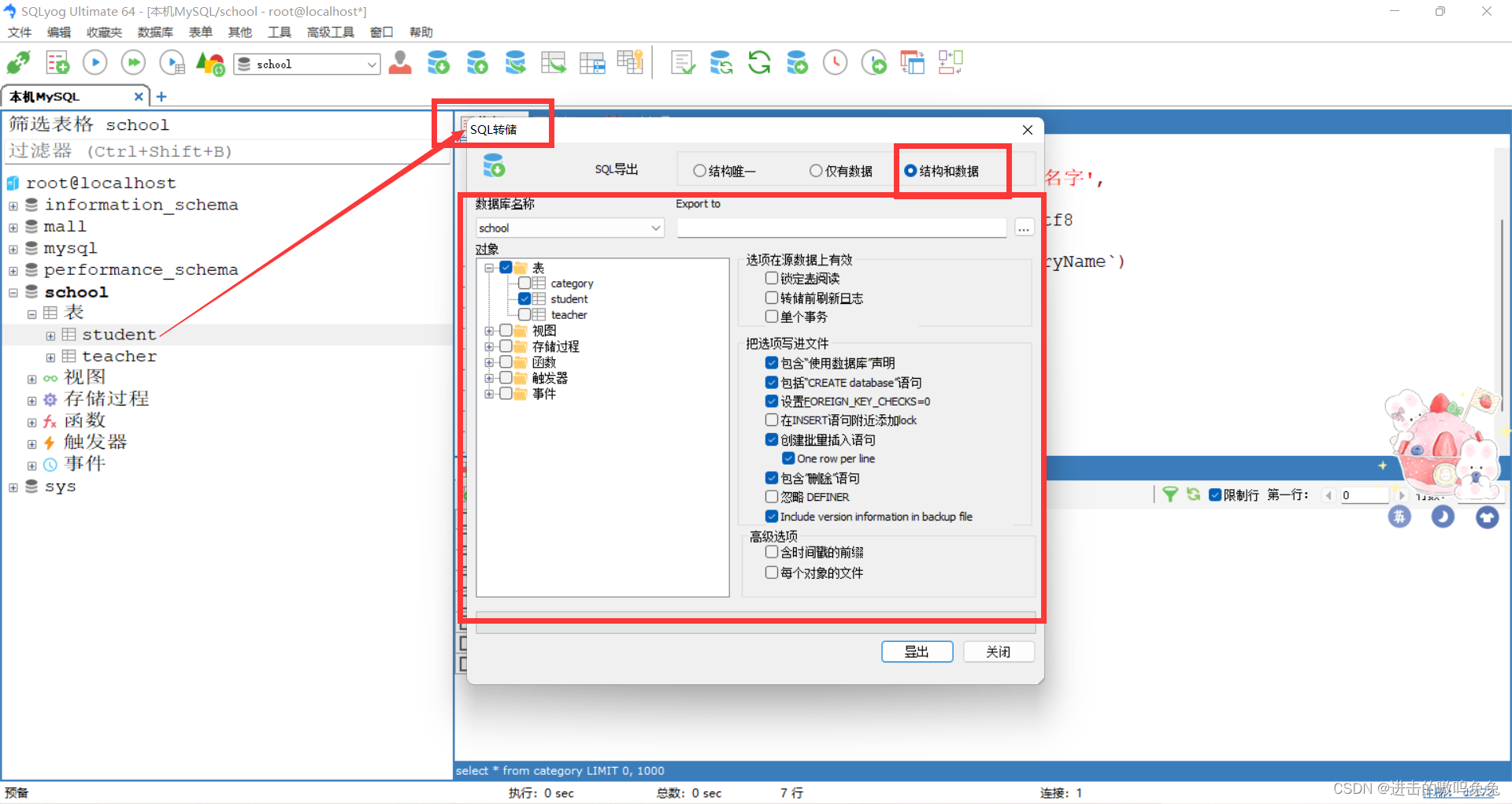Expand the 存储过程 folder in dialog object tree
Screen dimensions: 1512x804
[489, 346]
